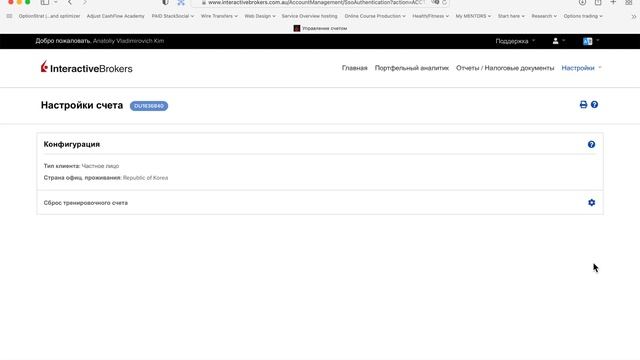Open help next to the print icon

pyautogui.click(x=594, y=105)
